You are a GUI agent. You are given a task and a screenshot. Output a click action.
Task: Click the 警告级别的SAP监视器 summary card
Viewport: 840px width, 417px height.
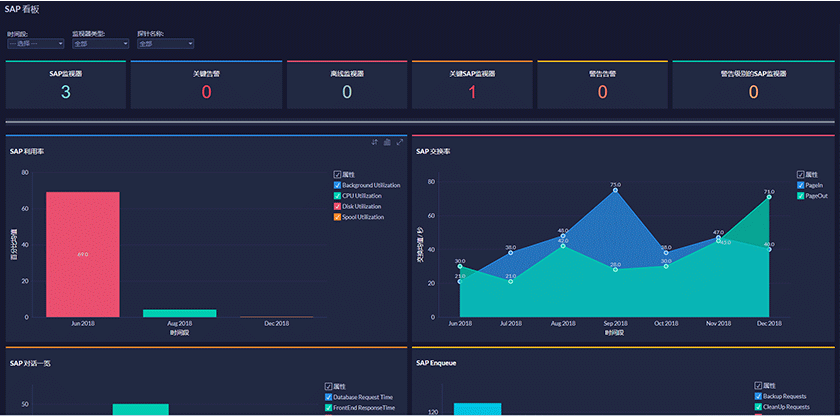point(753,85)
